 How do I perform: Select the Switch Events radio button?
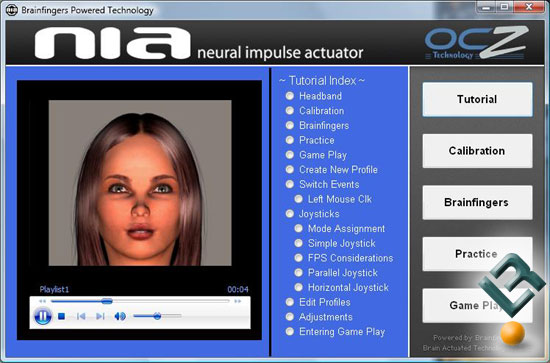pyautogui.click(x=290, y=184)
